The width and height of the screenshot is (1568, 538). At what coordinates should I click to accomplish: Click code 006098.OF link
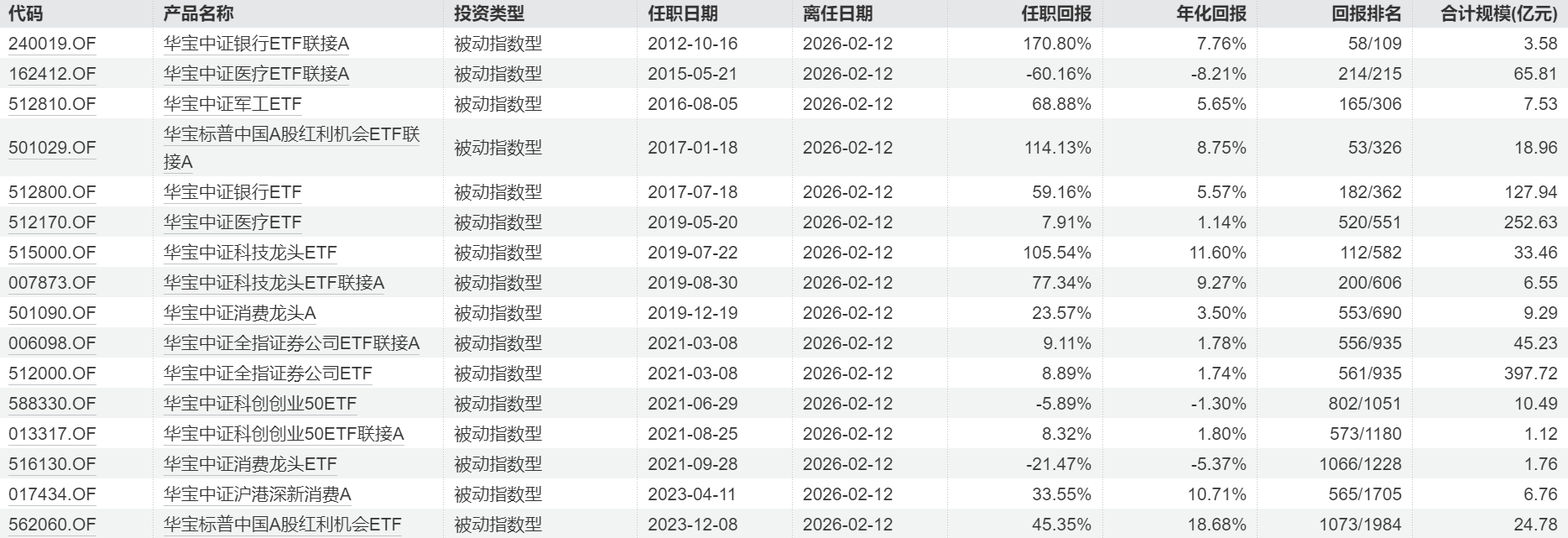click(x=52, y=343)
